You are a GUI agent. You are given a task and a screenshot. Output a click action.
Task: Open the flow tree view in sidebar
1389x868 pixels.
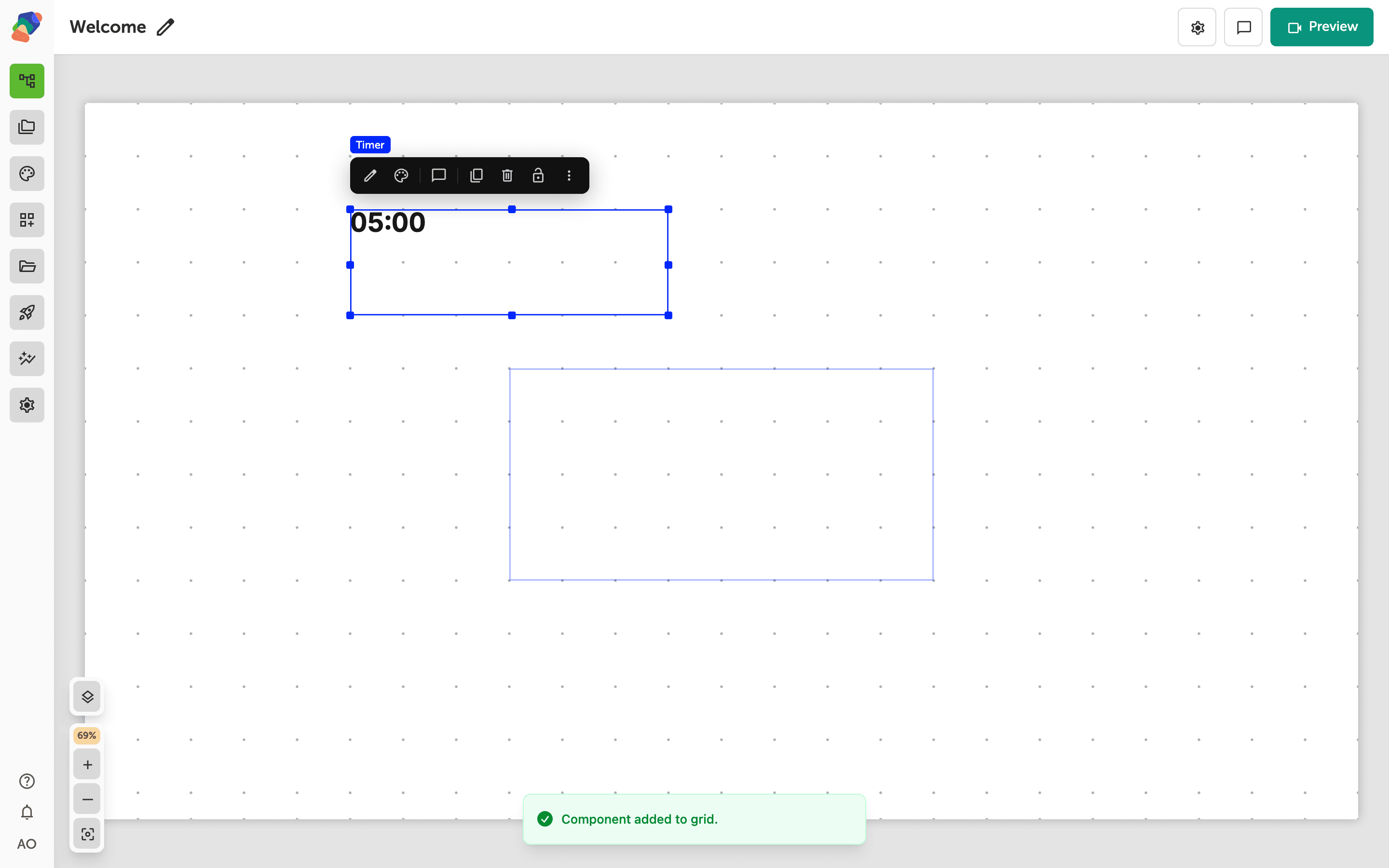click(x=27, y=81)
